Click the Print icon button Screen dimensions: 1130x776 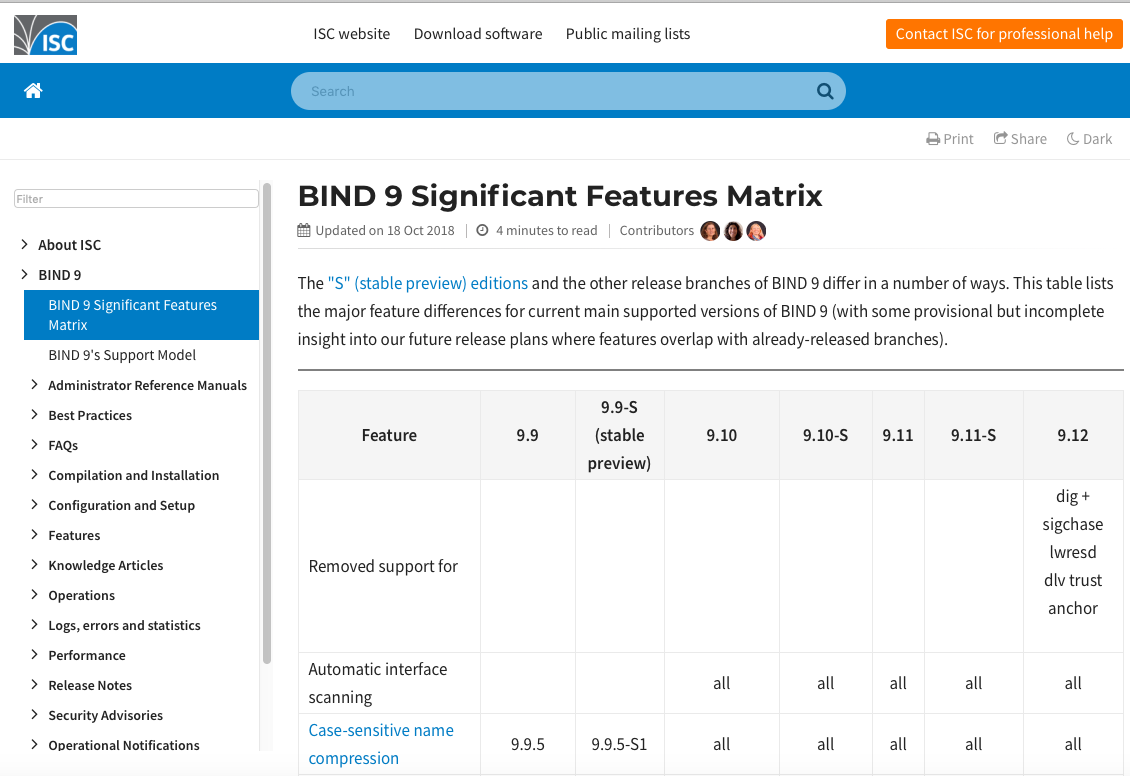click(949, 139)
